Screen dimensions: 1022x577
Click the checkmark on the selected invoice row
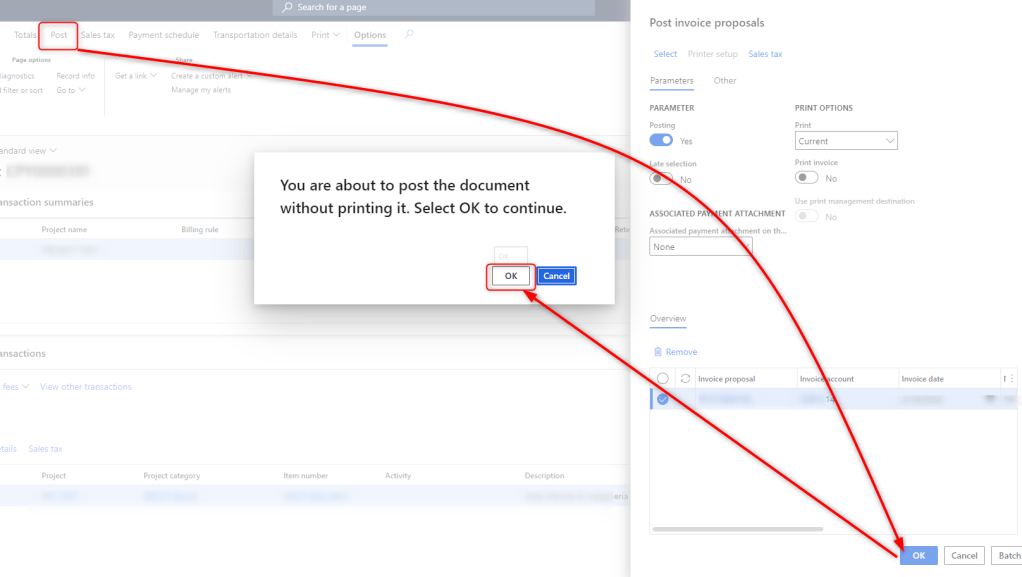click(x=662, y=399)
